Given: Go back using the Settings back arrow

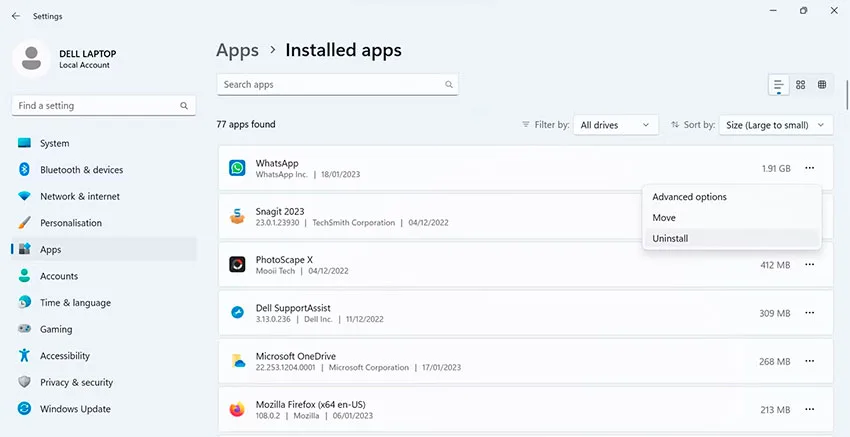Looking at the screenshot, I should 16,16.
